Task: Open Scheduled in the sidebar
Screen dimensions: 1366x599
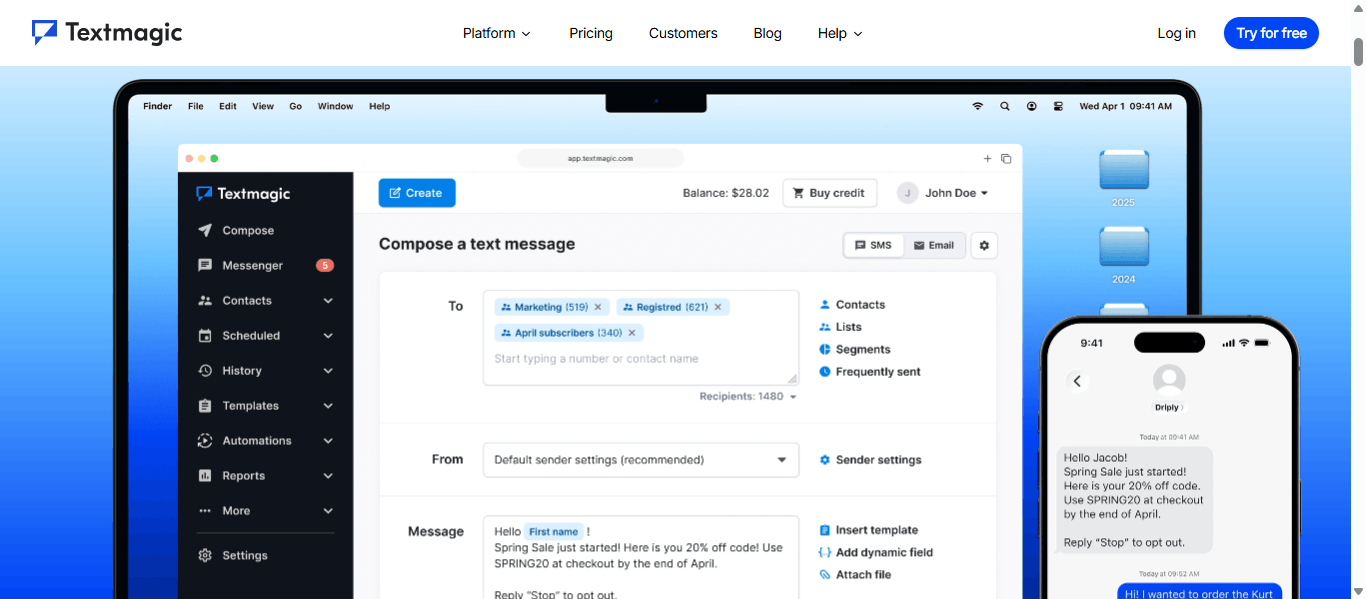Action: (x=251, y=336)
